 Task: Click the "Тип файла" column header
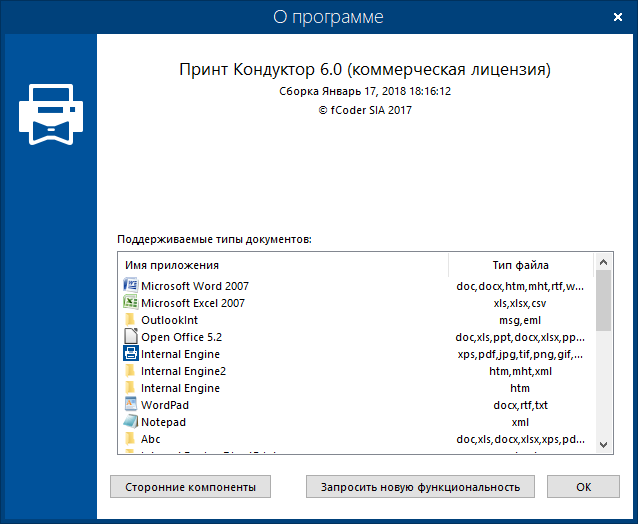[520, 265]
